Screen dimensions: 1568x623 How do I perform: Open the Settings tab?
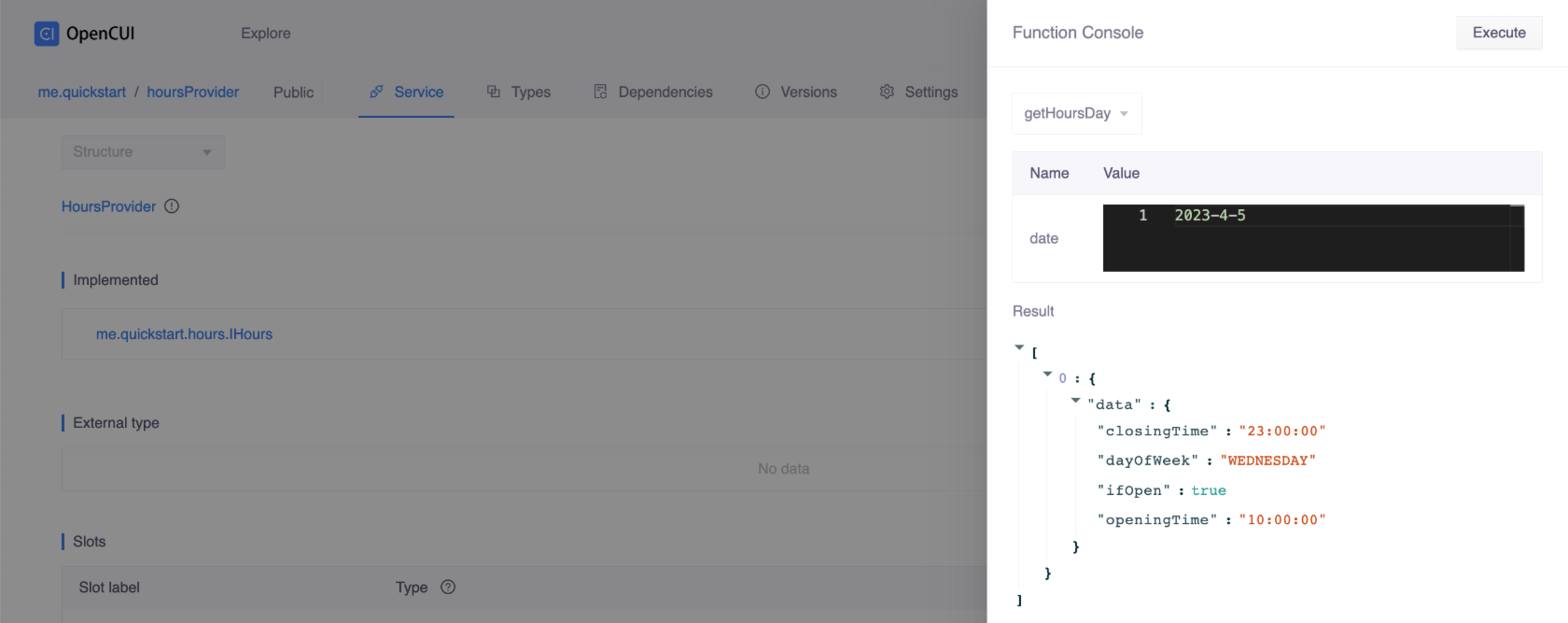tap(919, 92)
